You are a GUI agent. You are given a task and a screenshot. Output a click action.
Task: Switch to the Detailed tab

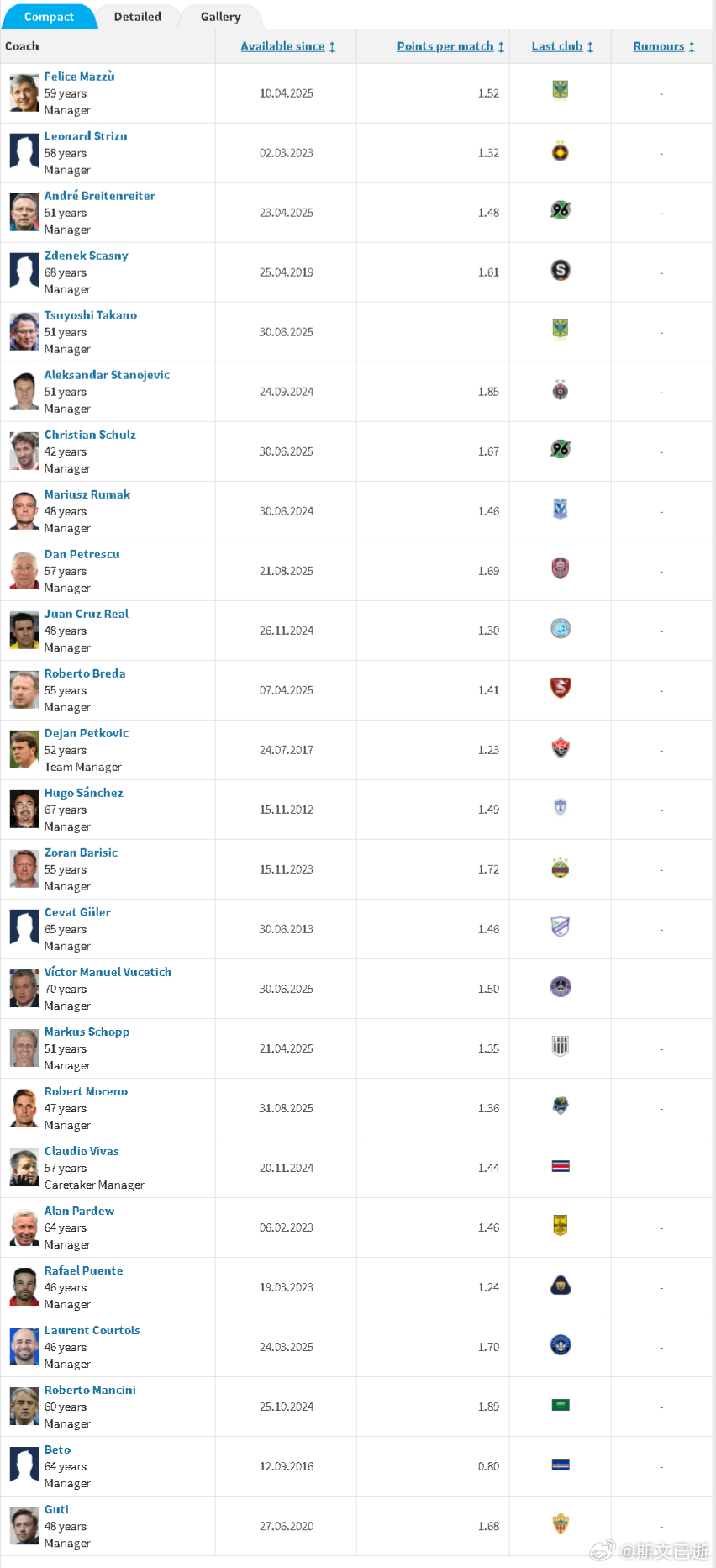(138, 16)
